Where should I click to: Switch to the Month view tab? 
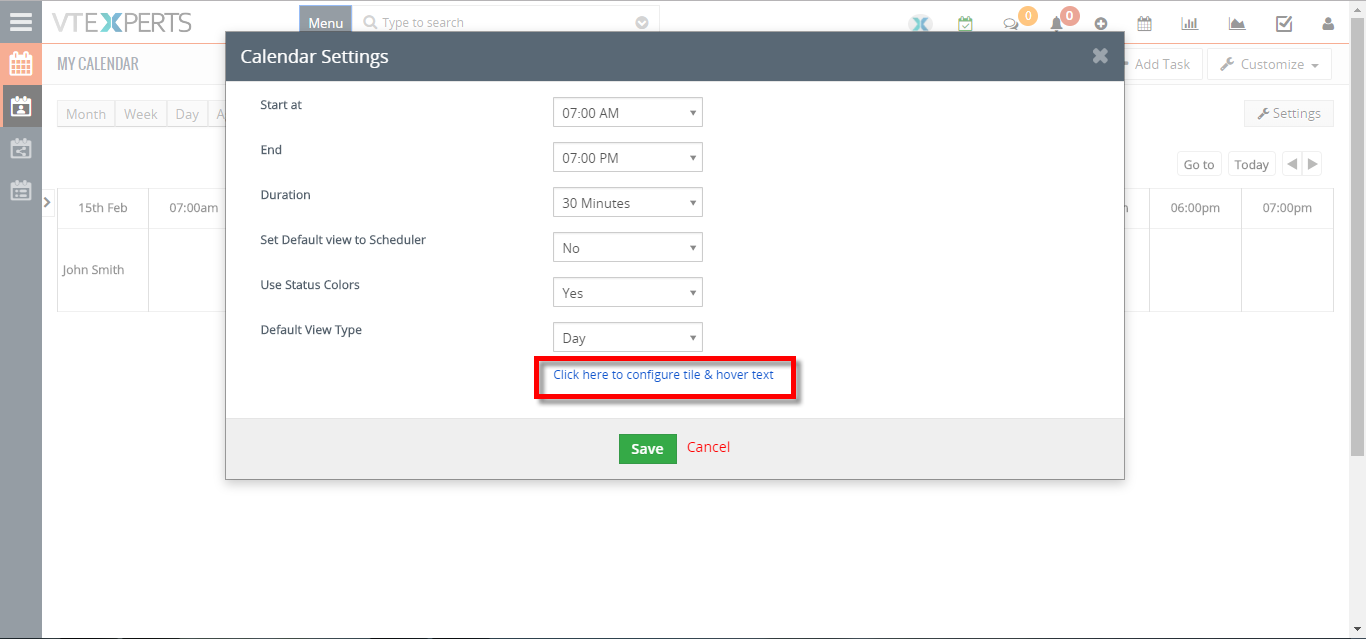[x=86, y=114]
